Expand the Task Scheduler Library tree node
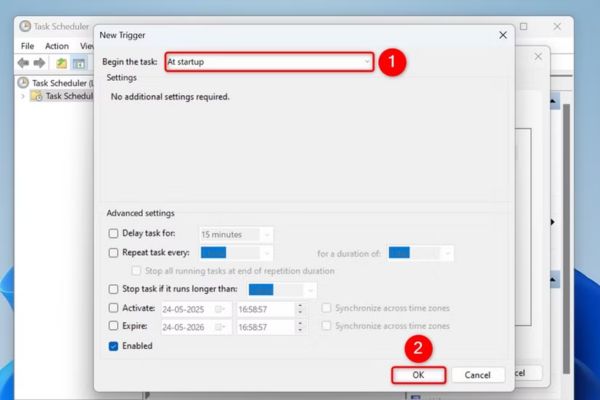The height and width of the screenshot is (400, 600). pos(23,96)
